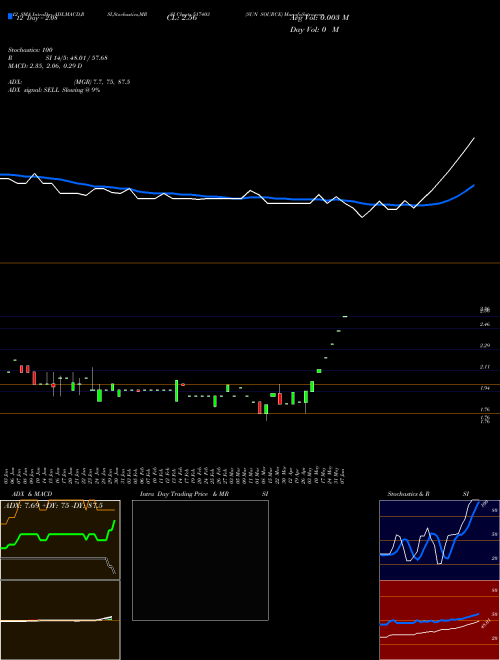This screenshot has height=660, width=500.
Task: Click the end of the white price line
Action: point(474,138)
